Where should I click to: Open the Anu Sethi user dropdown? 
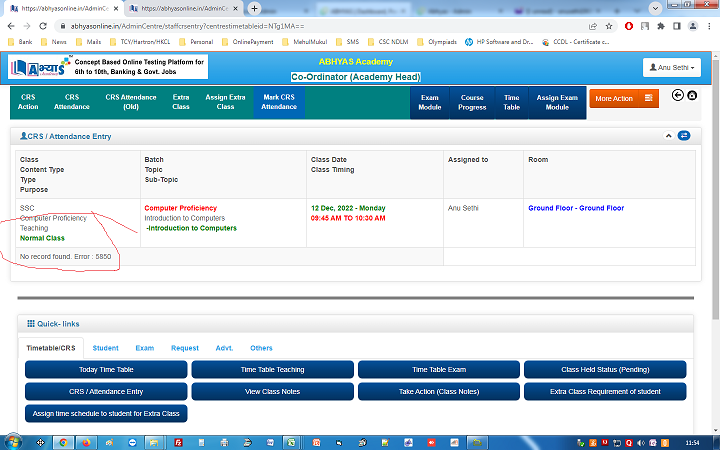pos(678,68)
